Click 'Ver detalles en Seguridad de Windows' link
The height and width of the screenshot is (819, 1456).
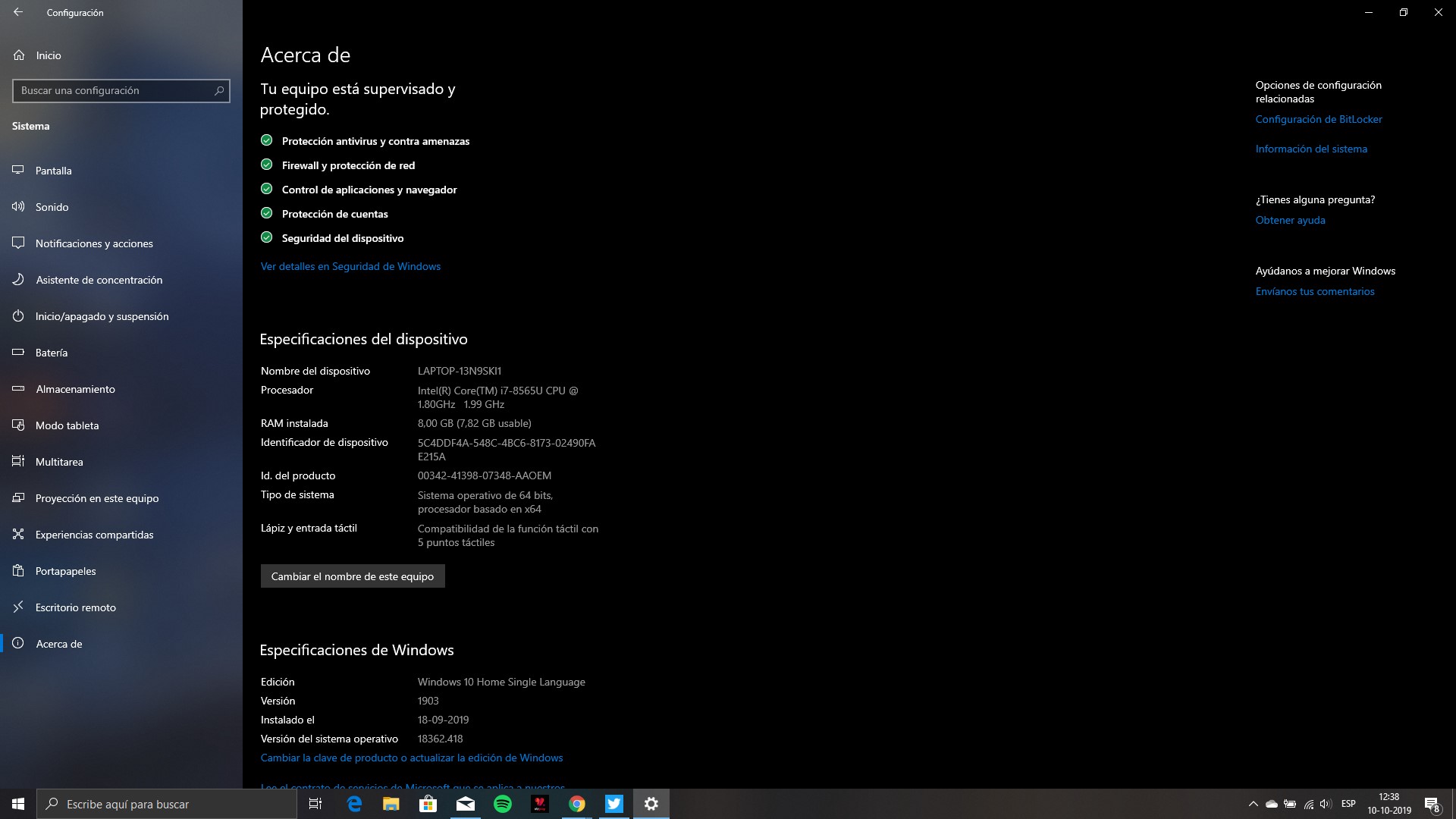(350, 266)
